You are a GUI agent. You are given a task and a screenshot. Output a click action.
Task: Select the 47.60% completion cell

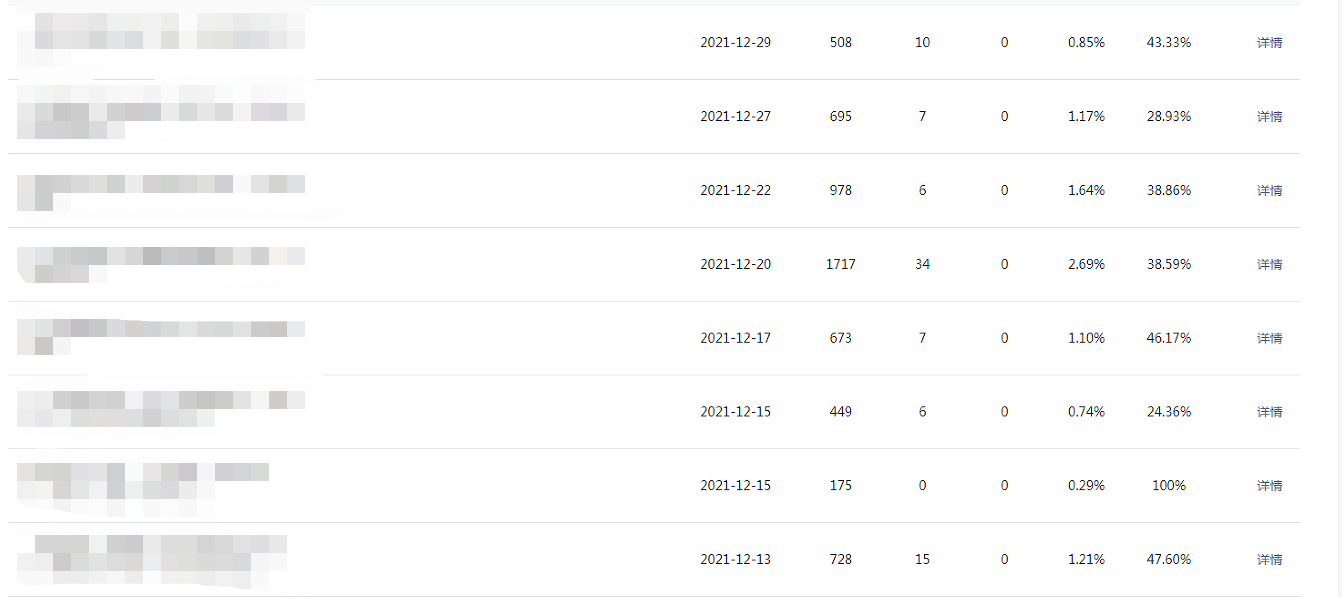1169,560
